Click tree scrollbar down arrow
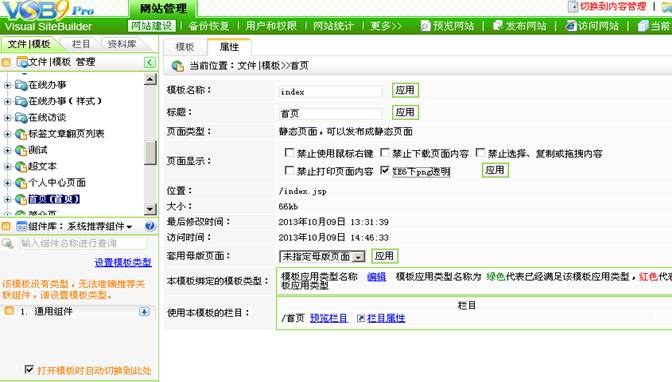The height and width of the screenshot is (382, 672). 150,209
